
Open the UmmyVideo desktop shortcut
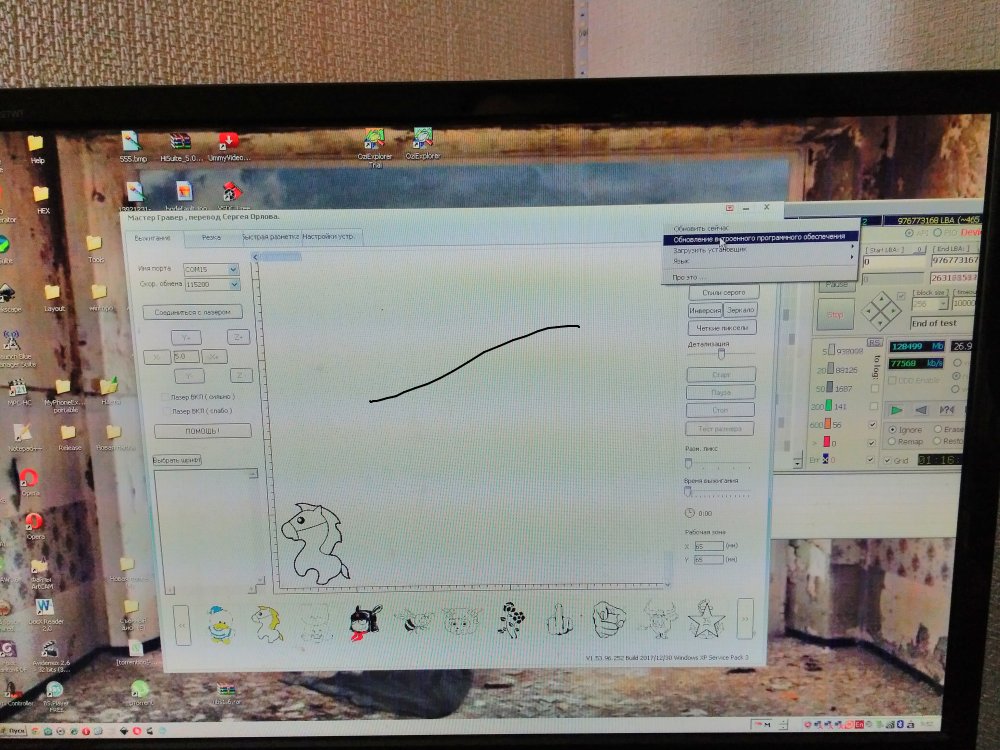click(228, 147)
